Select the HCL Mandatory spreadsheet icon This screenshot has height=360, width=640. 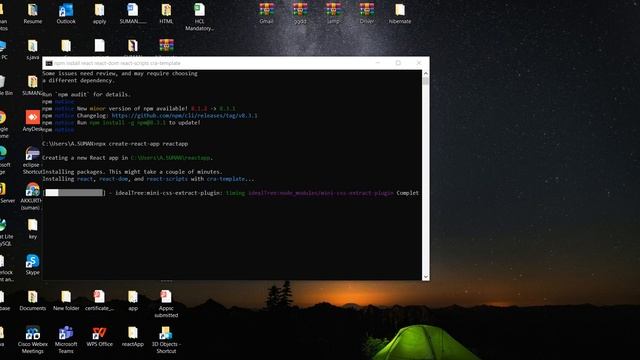(199, 17)
